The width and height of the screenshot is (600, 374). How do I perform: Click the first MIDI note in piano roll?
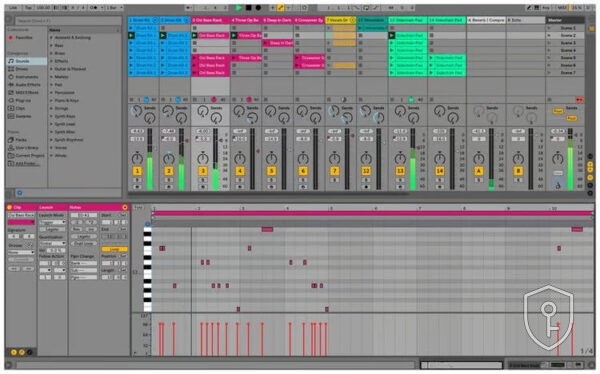tap(162, 248)
